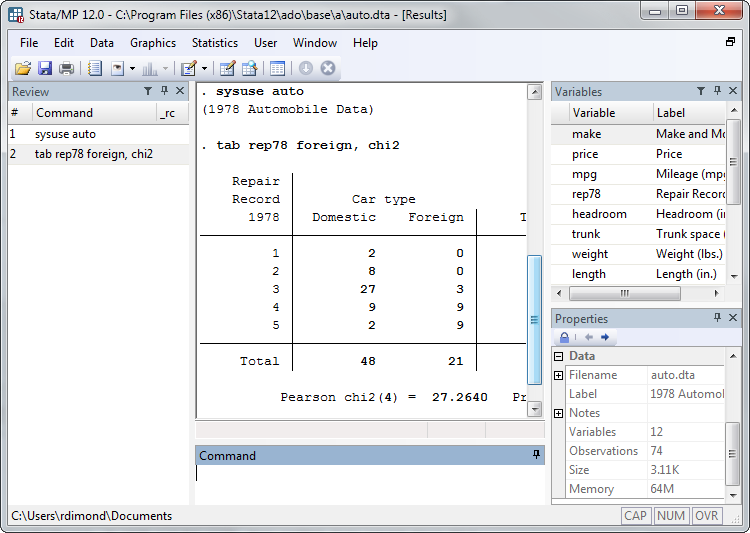Image resolution: width=750 pixels, height=533 pixels.
Task: Expand the Filename property row
Action: tap(559, 375)
